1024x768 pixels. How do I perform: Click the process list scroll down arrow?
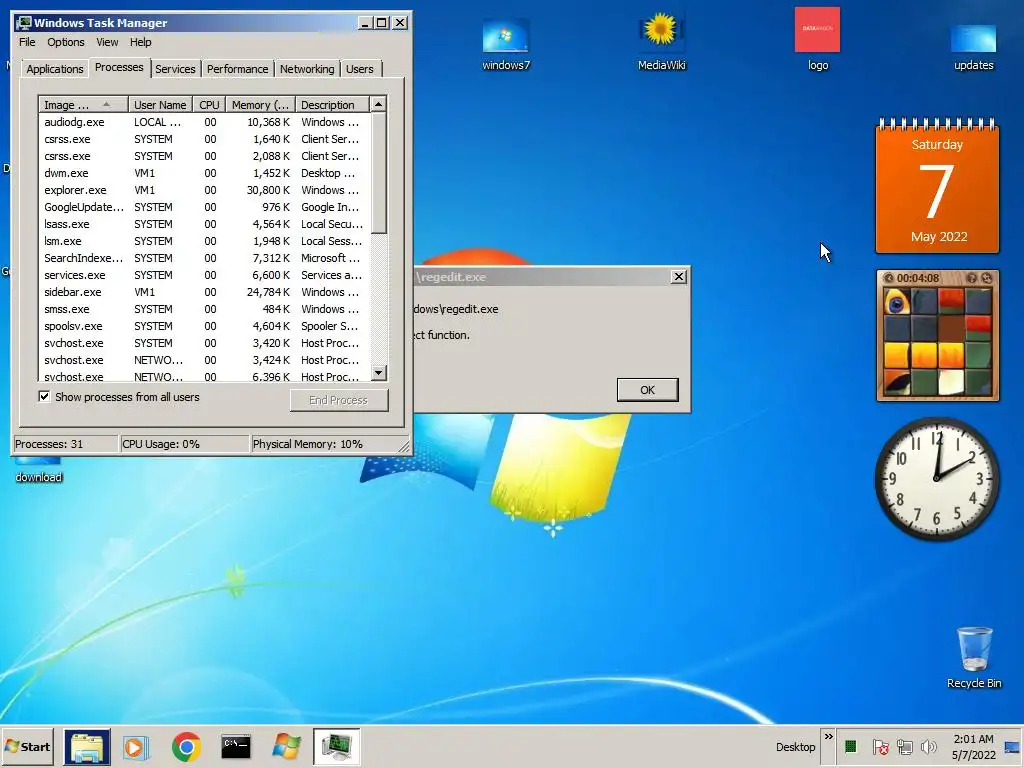(x=379, y=373)
